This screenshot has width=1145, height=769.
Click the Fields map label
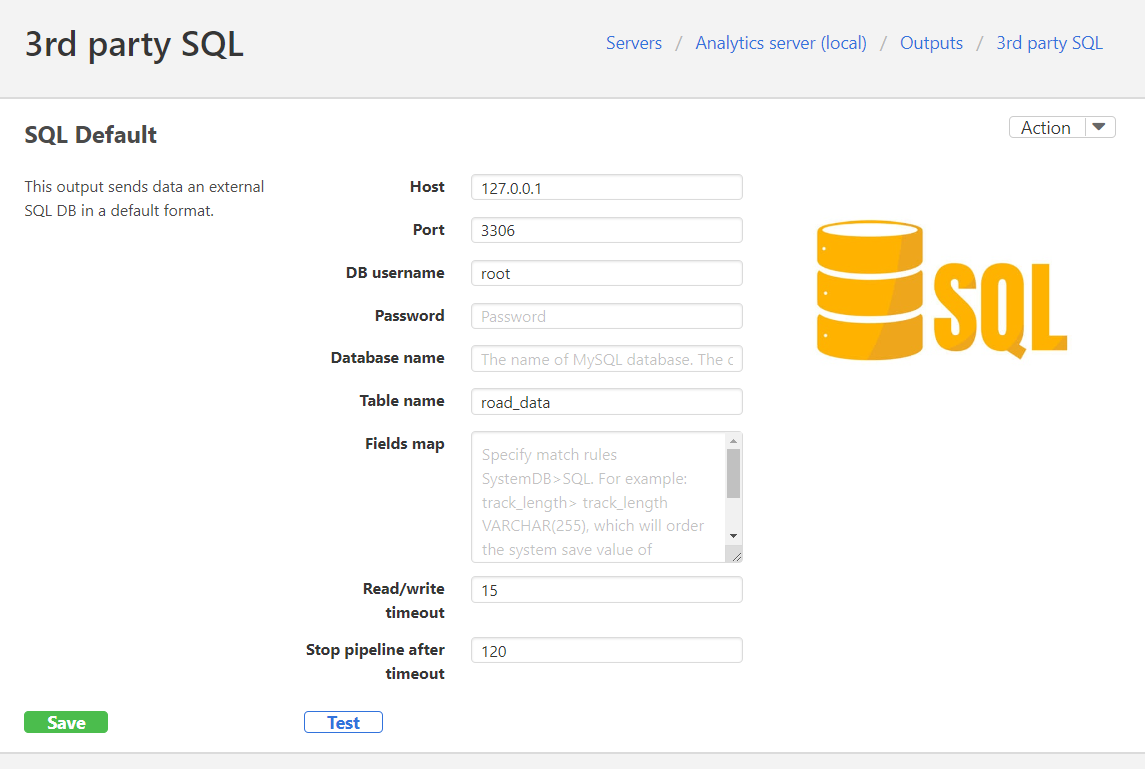405,444
